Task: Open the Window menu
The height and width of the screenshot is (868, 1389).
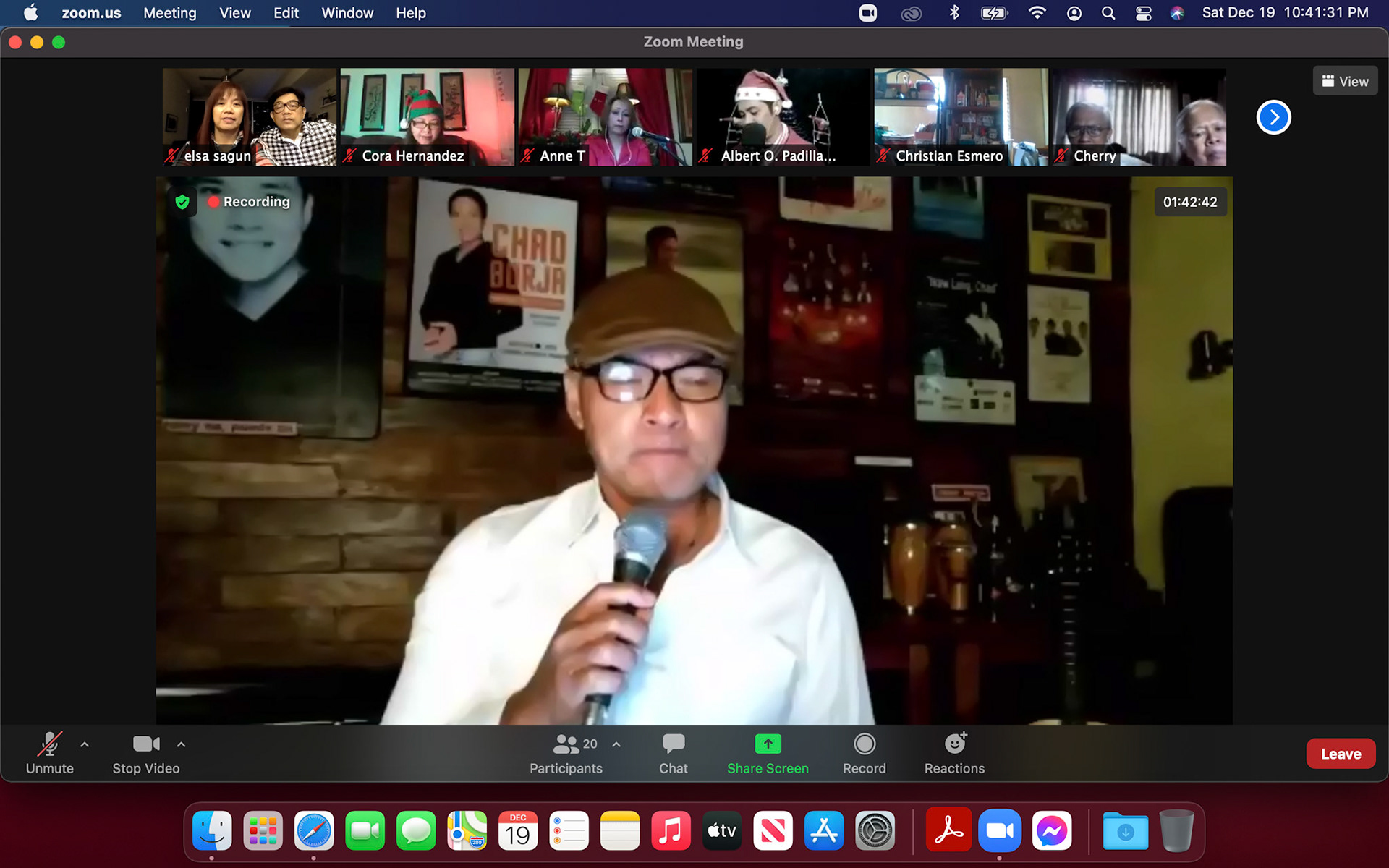Action: pyautogui.click(x=347, y=13)
